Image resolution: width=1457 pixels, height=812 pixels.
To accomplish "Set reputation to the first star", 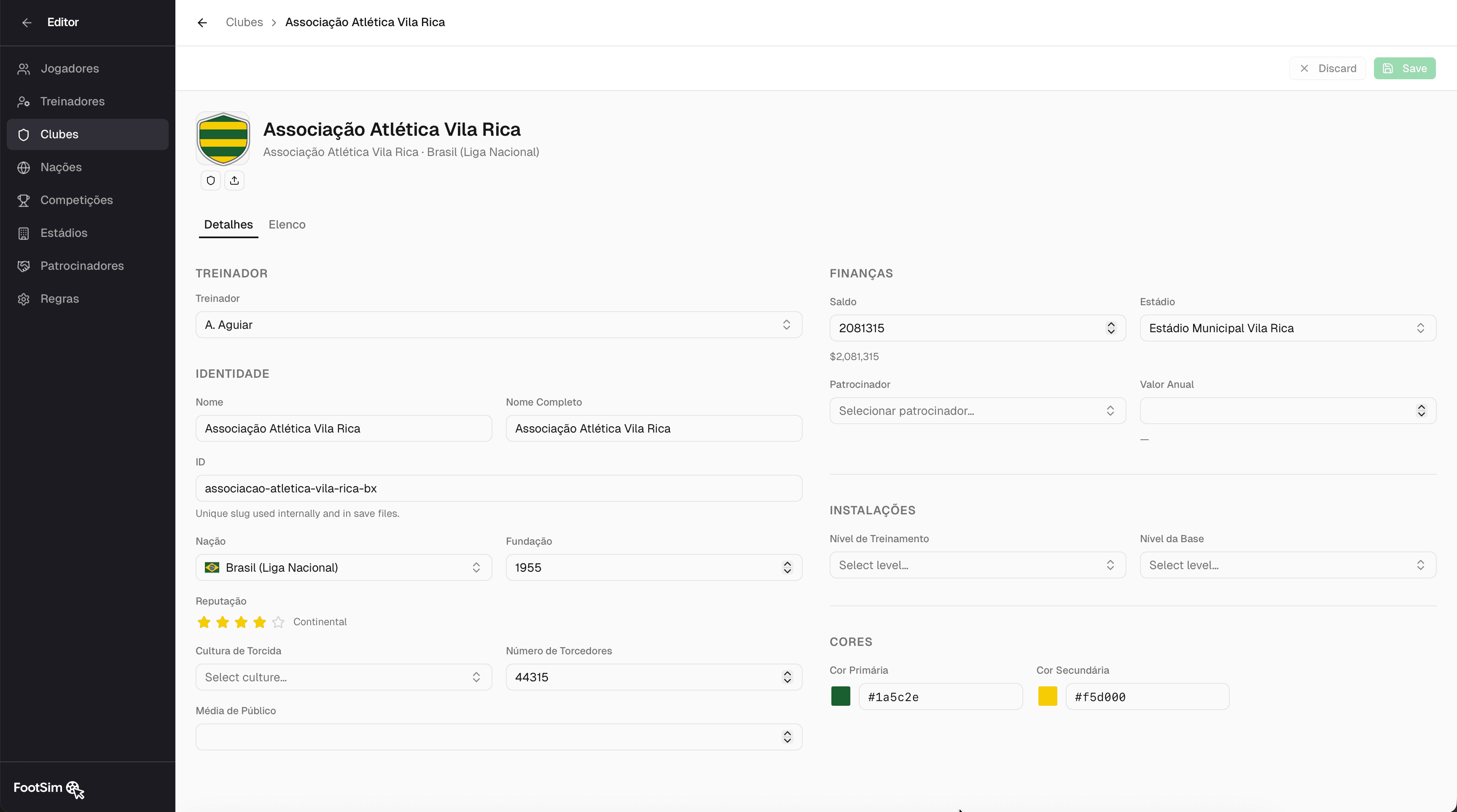I will (x=204, y=622).
